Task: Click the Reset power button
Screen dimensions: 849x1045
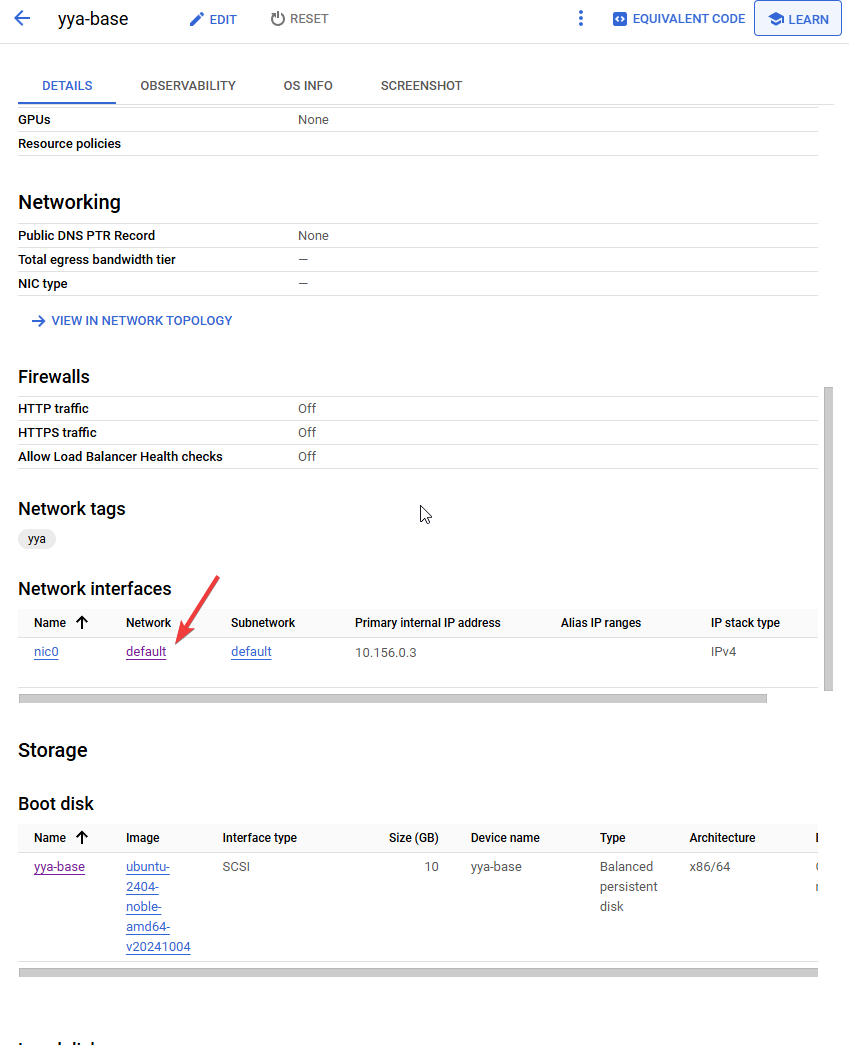Action: click(299, 19)
